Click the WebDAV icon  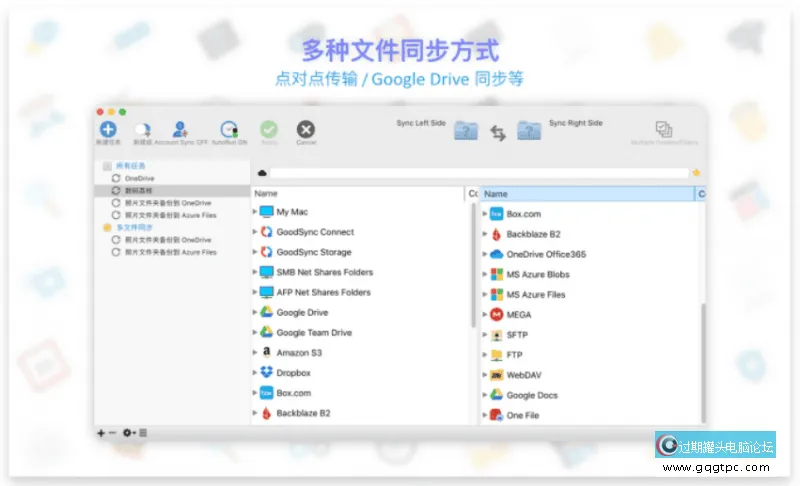click(496, 375)
